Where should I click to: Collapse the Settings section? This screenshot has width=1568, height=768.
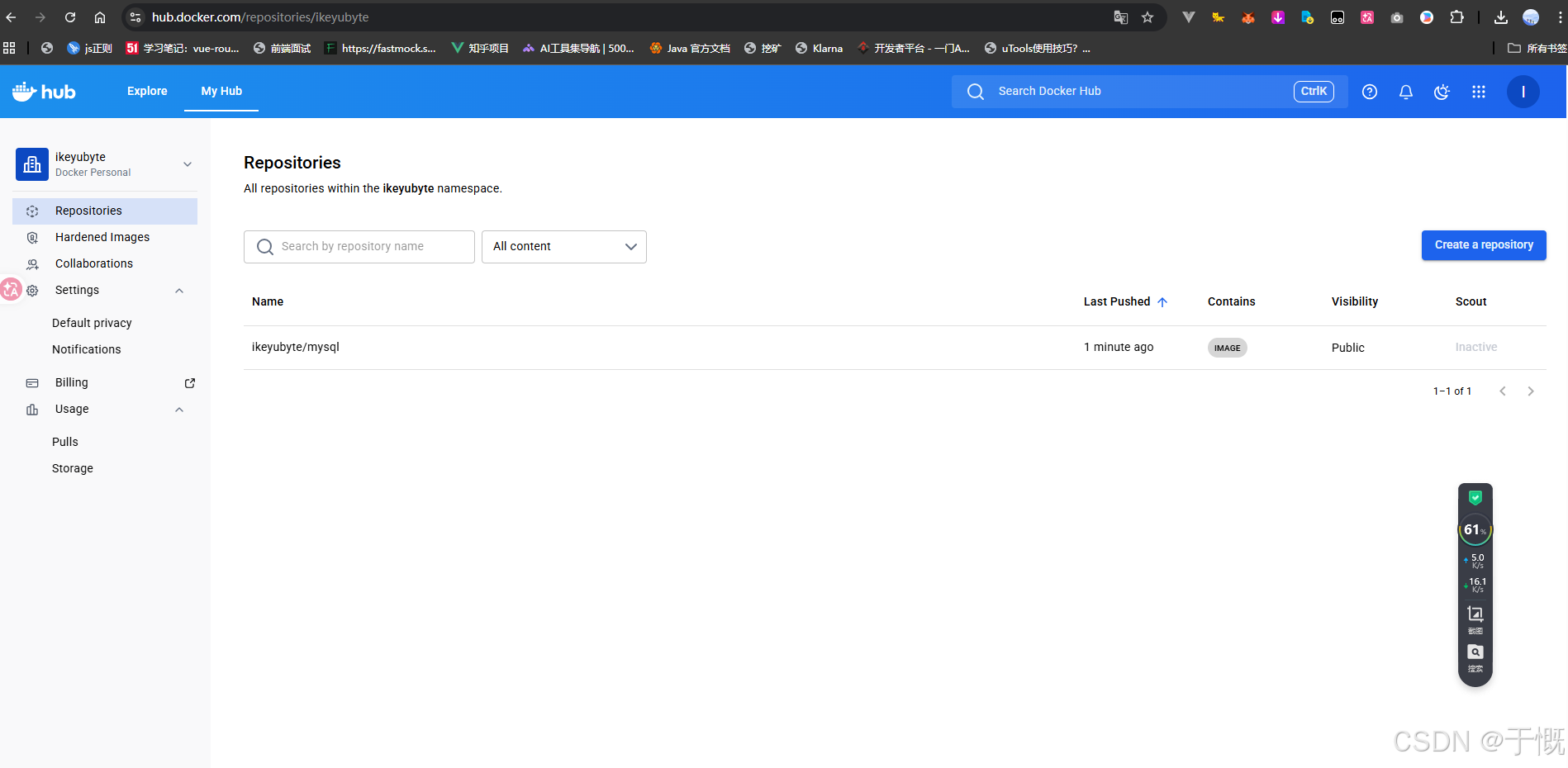[179, 291]
